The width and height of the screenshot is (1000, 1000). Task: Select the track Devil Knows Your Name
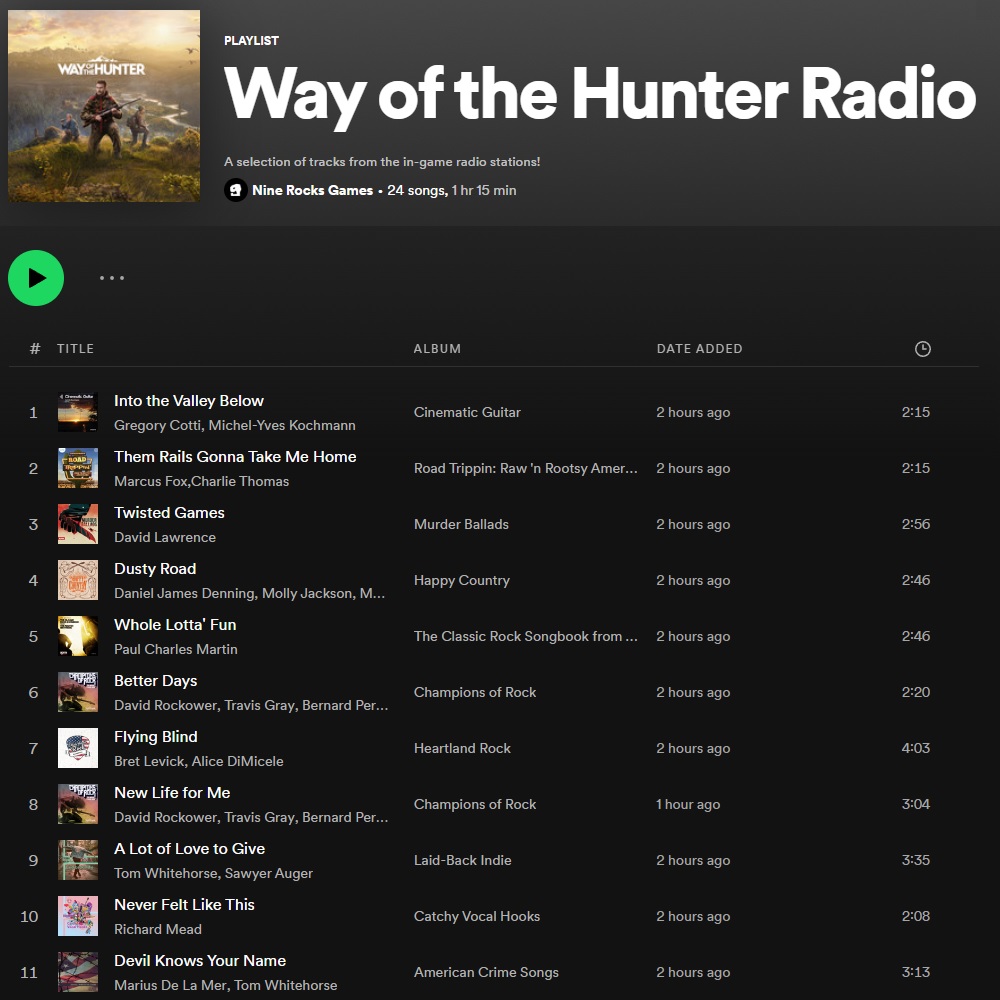click(200, 960)
